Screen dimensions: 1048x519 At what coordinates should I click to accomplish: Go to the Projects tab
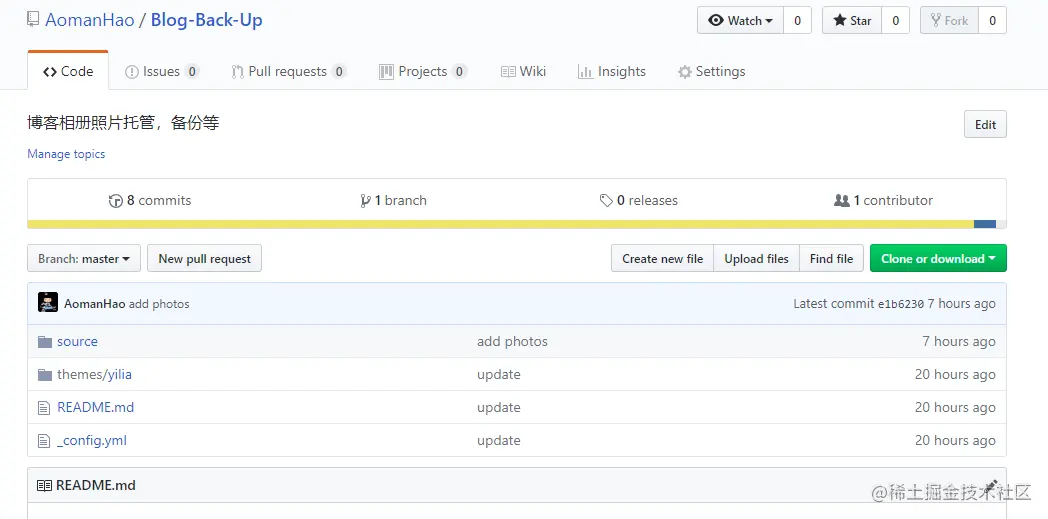click(x=423, y=71)
